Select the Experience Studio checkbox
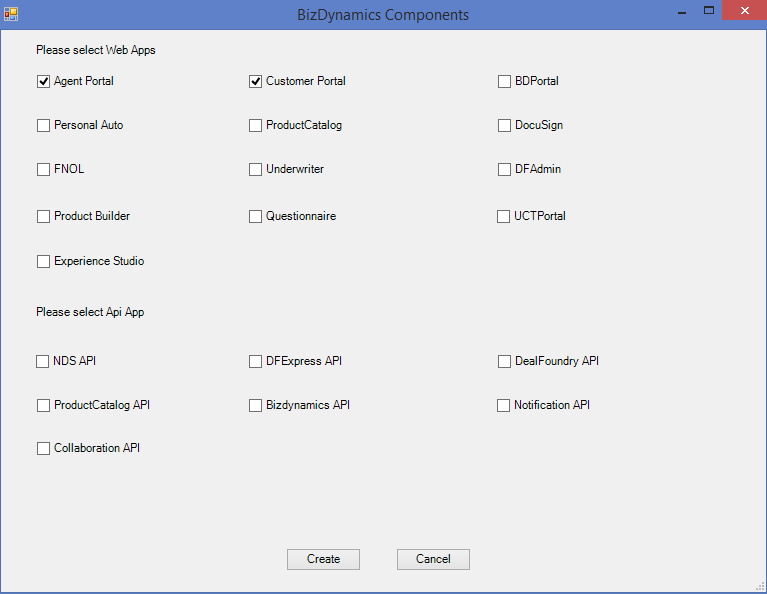The height and width of the screenshot is (594, 767). (44, 261)
